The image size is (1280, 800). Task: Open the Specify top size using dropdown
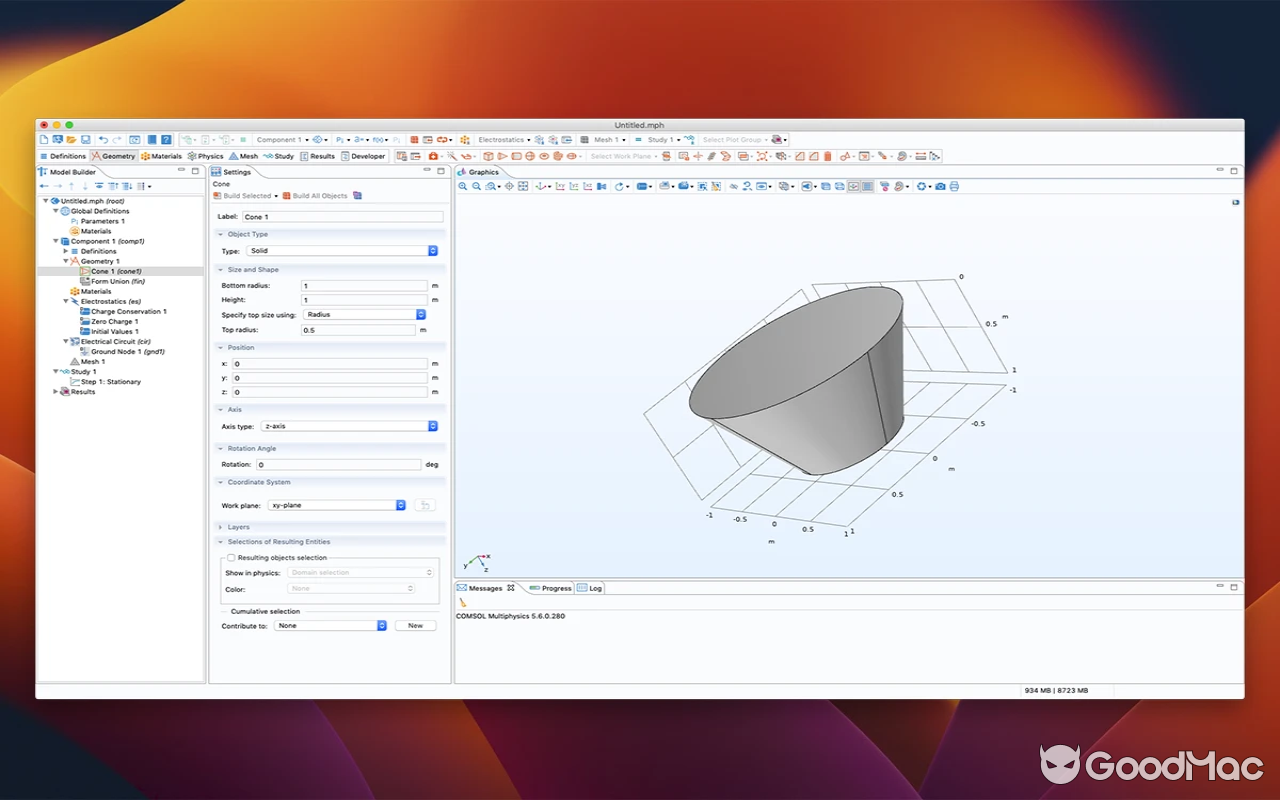pyautogui.click(x=365, y=314)
